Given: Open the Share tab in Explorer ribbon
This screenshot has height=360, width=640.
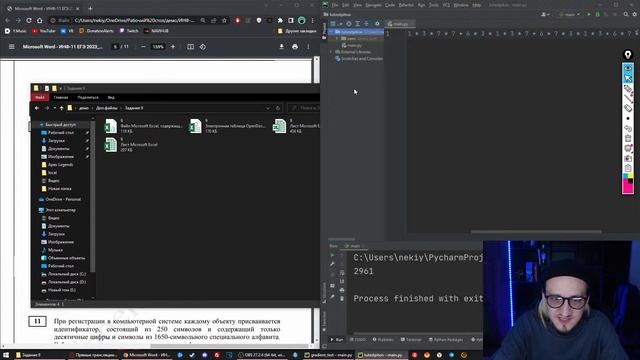Looking at the screenshot, I should [x=88, y=97].
